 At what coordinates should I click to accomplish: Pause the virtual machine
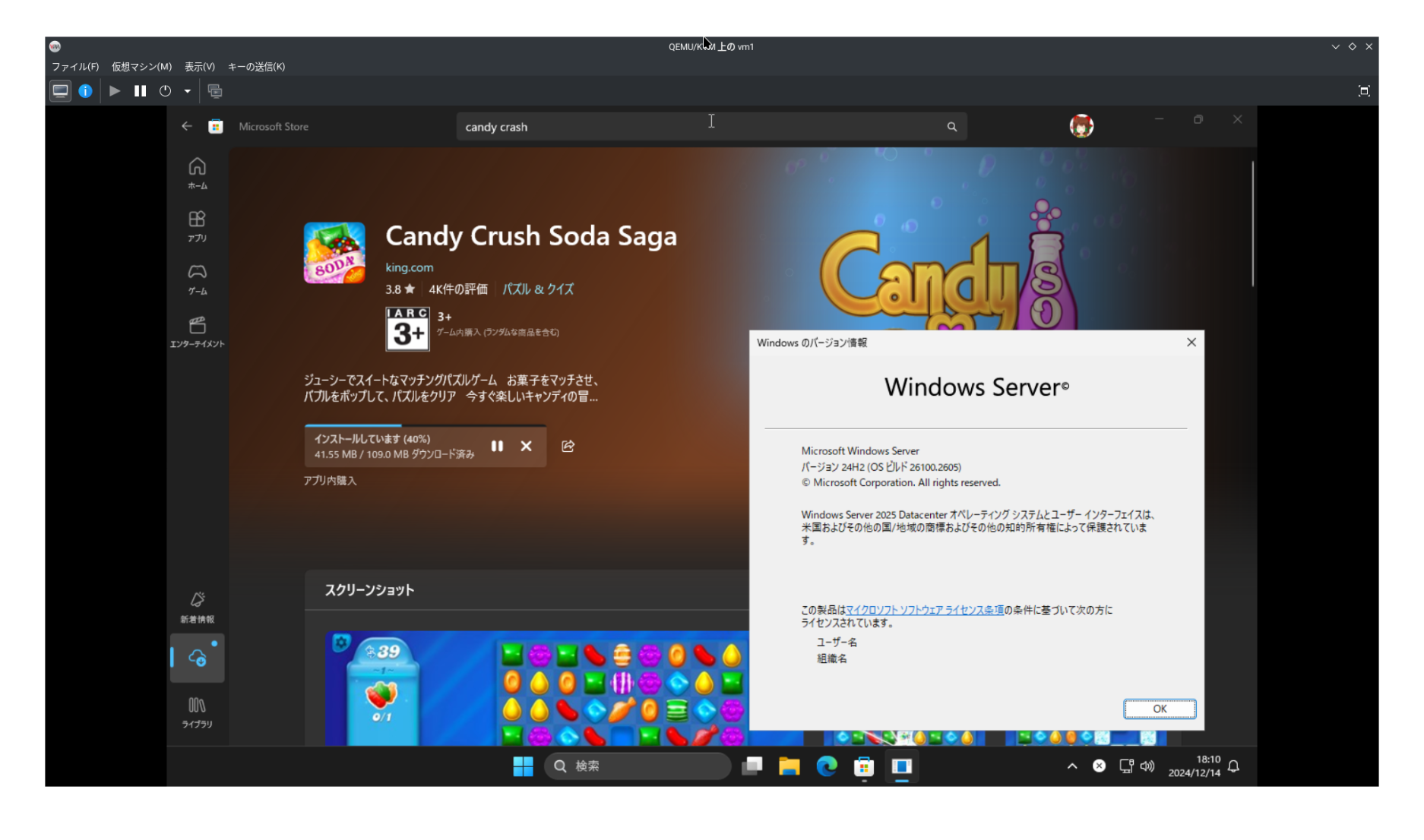pos(140,91)
